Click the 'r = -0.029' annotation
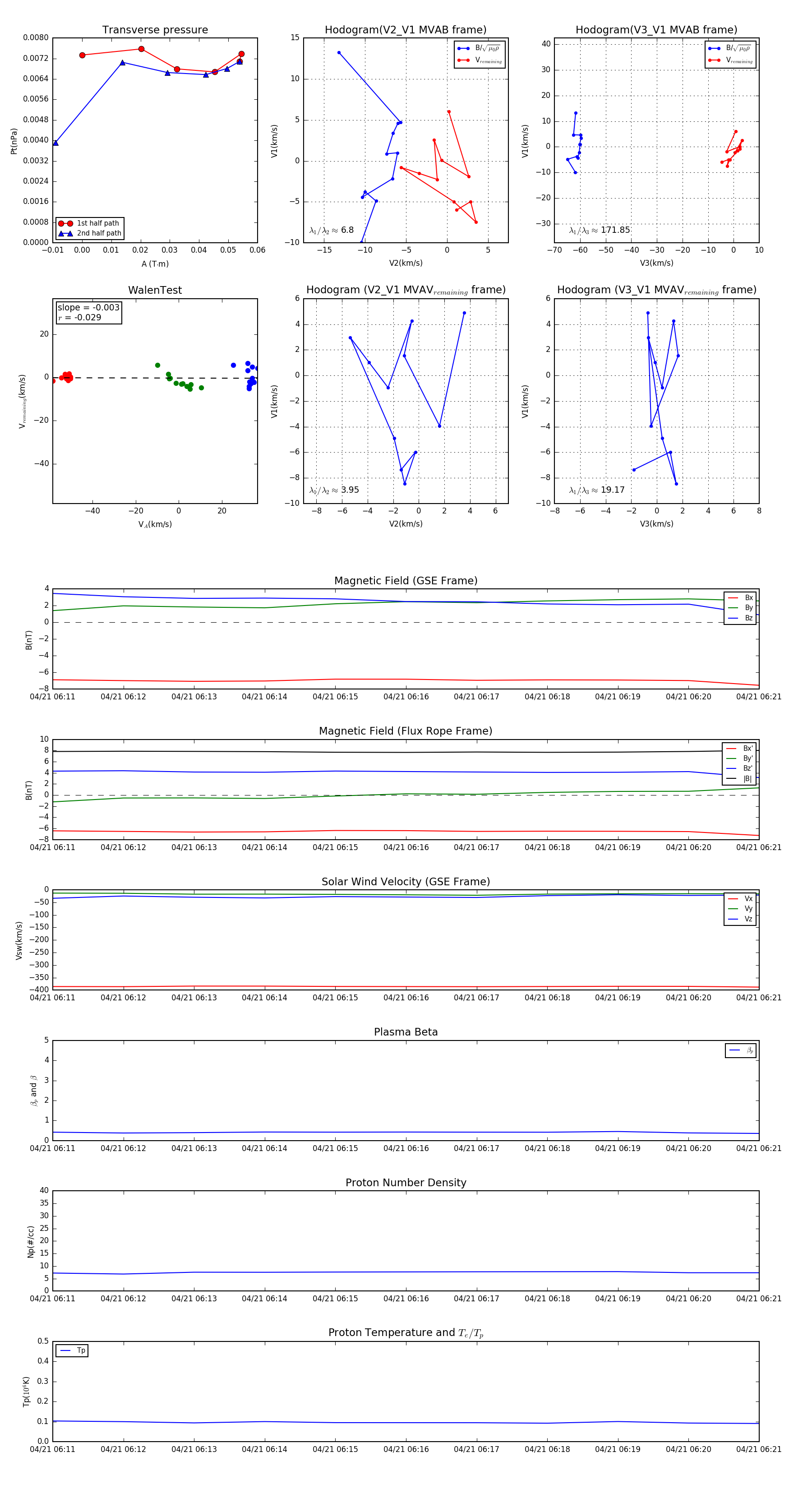Image resolution: width=812 pixels, height=1489 pixels. point(79,317)
